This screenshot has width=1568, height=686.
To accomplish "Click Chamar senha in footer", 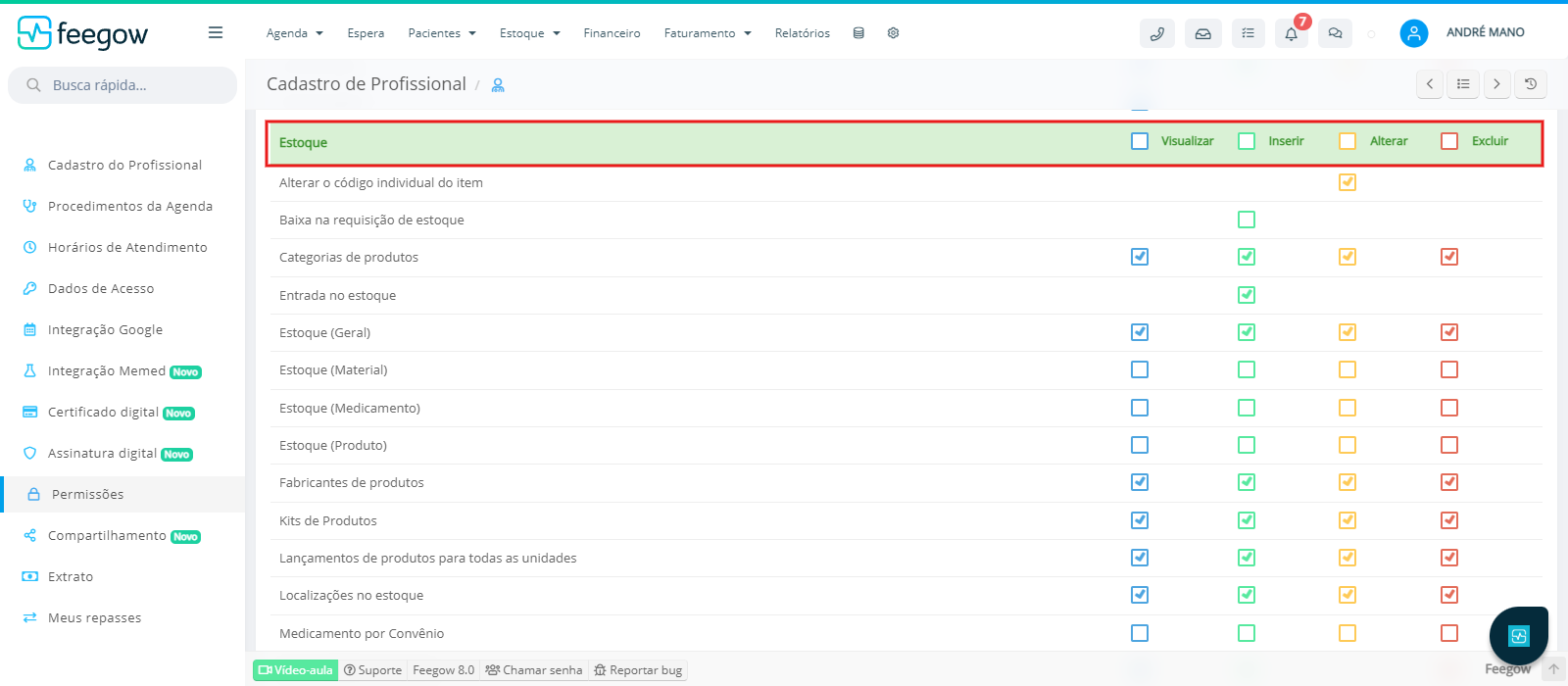I will (534, 670).
